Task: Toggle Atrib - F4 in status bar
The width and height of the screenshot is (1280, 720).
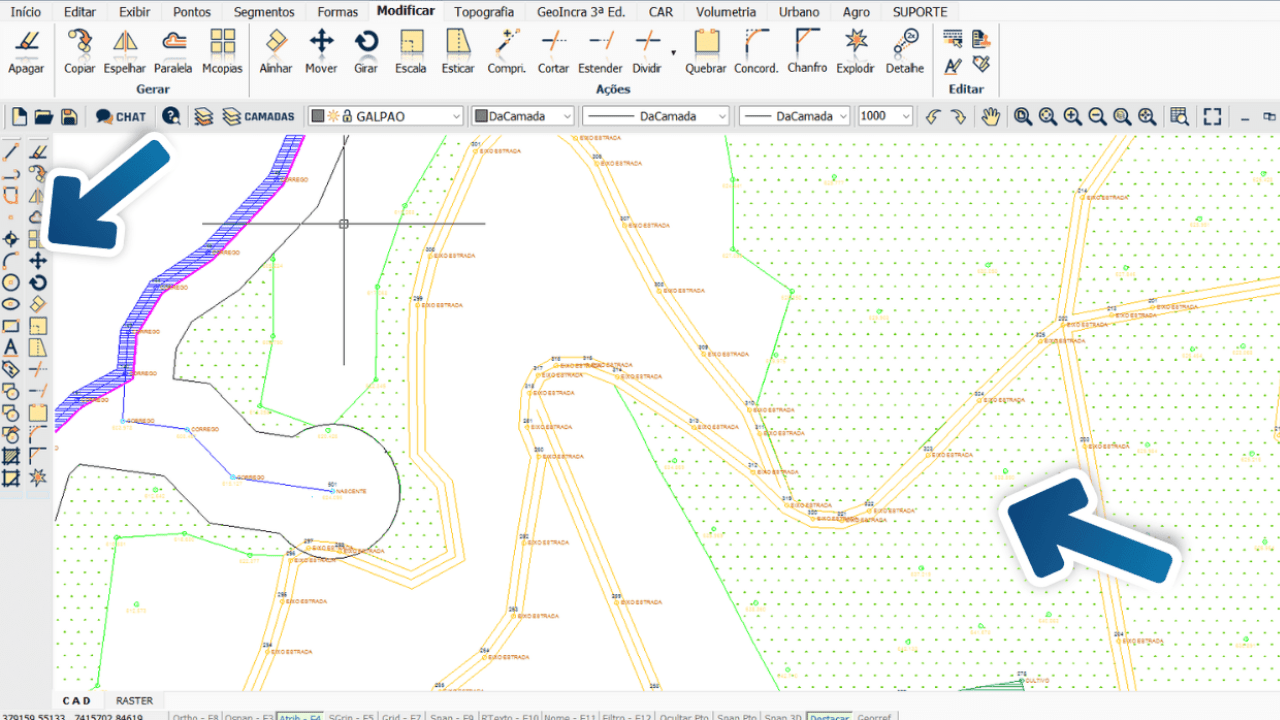Action: 300,717
